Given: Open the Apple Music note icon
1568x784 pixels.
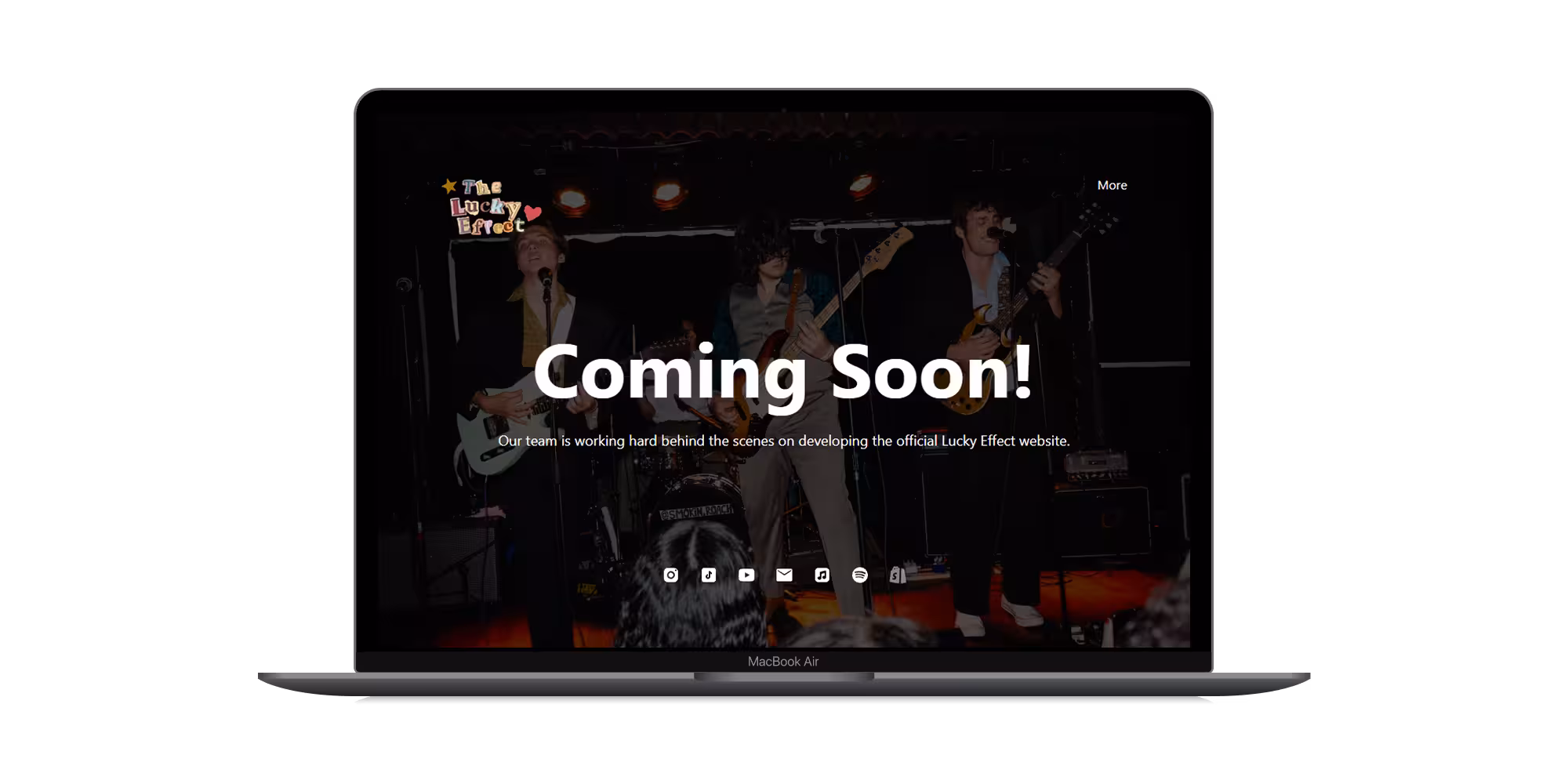Looking at the screenshot, I should (822, 575).
